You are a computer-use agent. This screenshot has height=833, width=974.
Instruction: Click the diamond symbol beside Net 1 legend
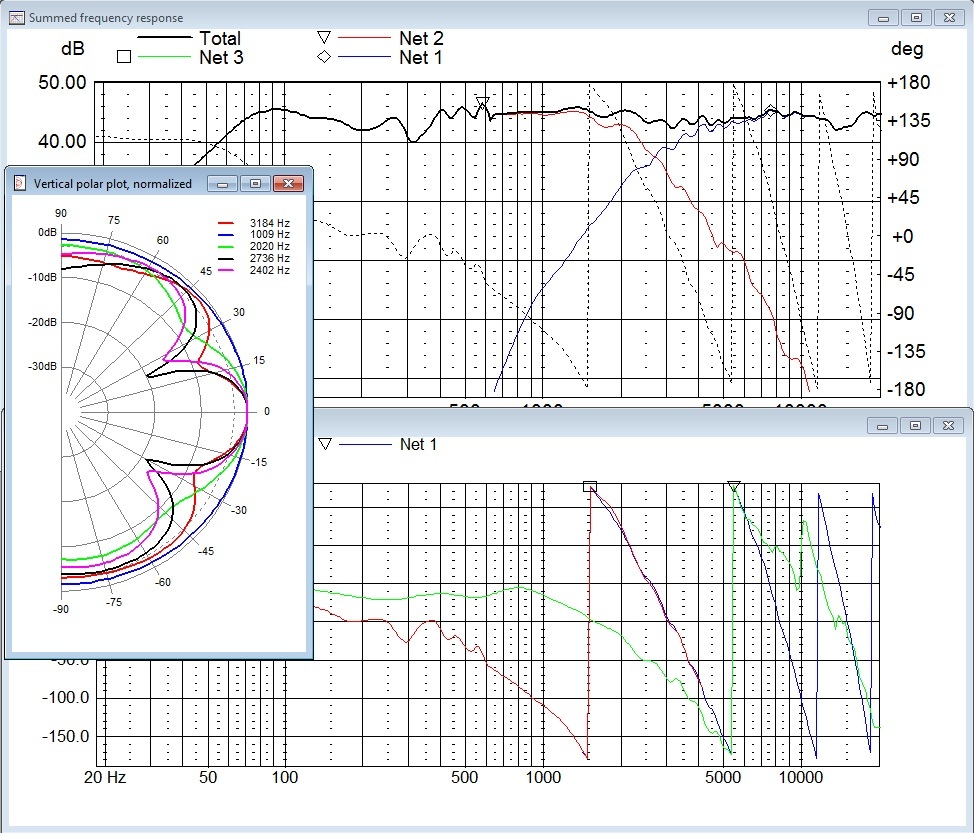324,57
